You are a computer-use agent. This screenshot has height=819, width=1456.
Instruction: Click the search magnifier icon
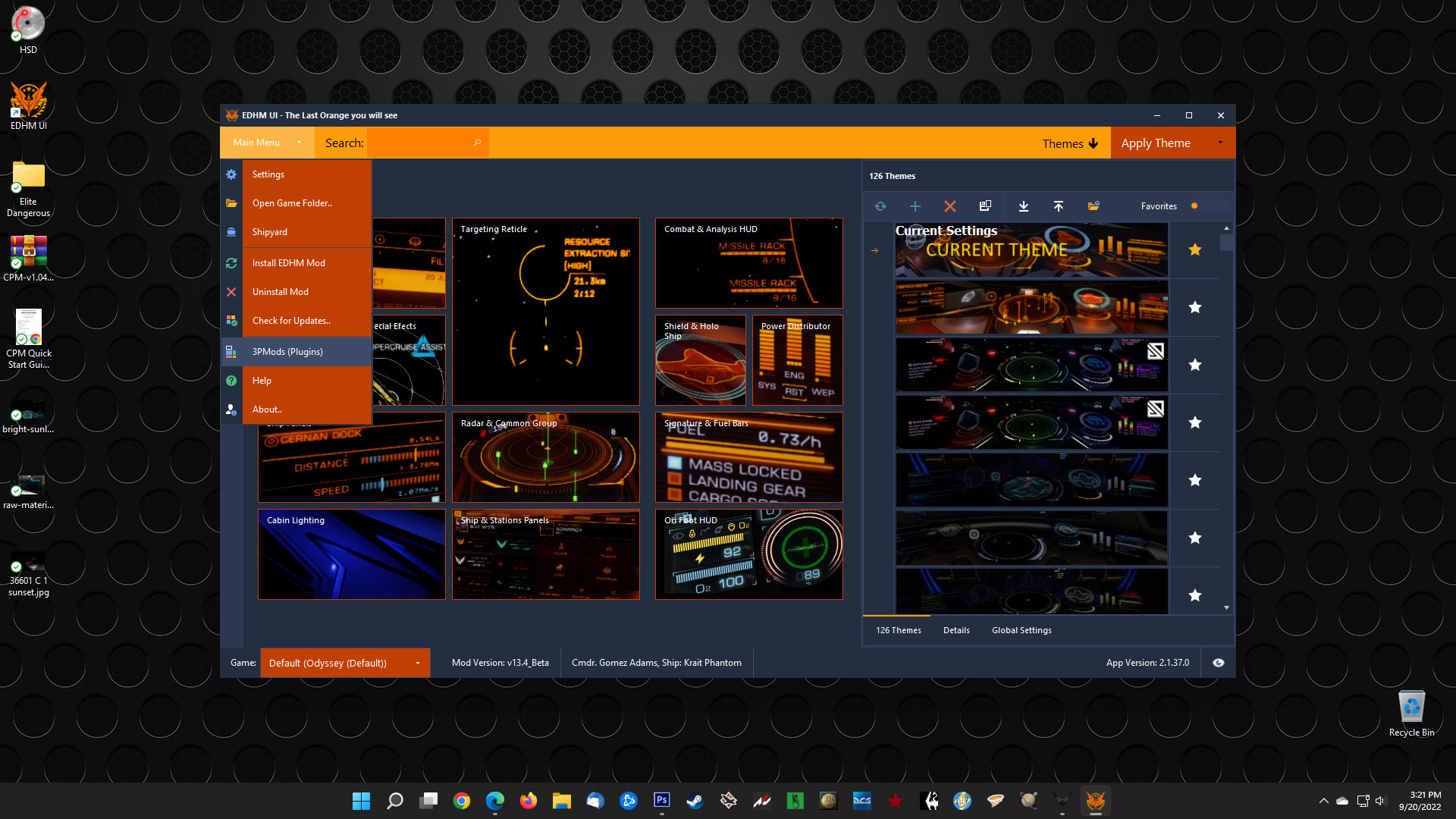point(477,143)
